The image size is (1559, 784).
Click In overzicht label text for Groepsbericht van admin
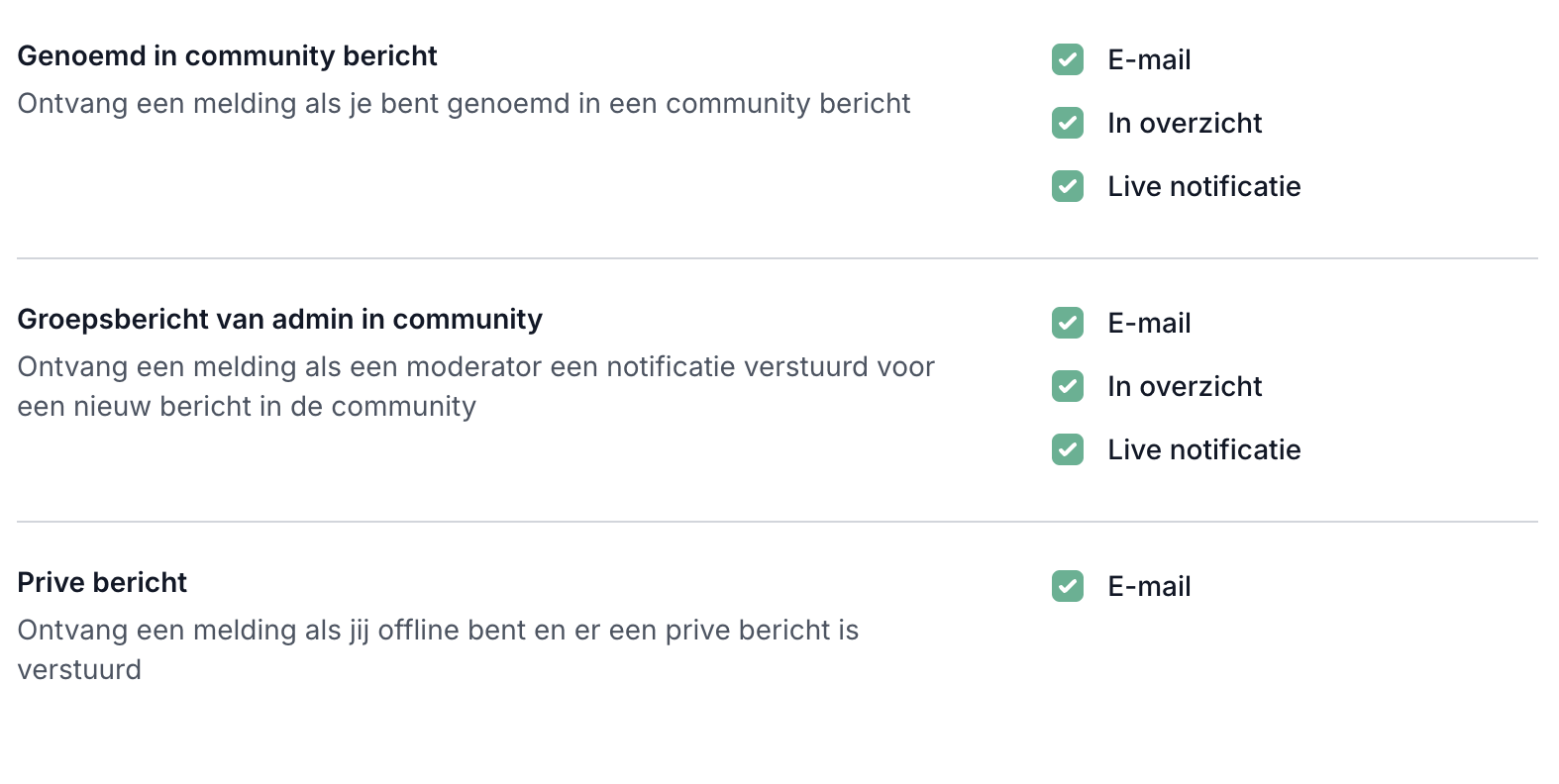pos(1185,387)
